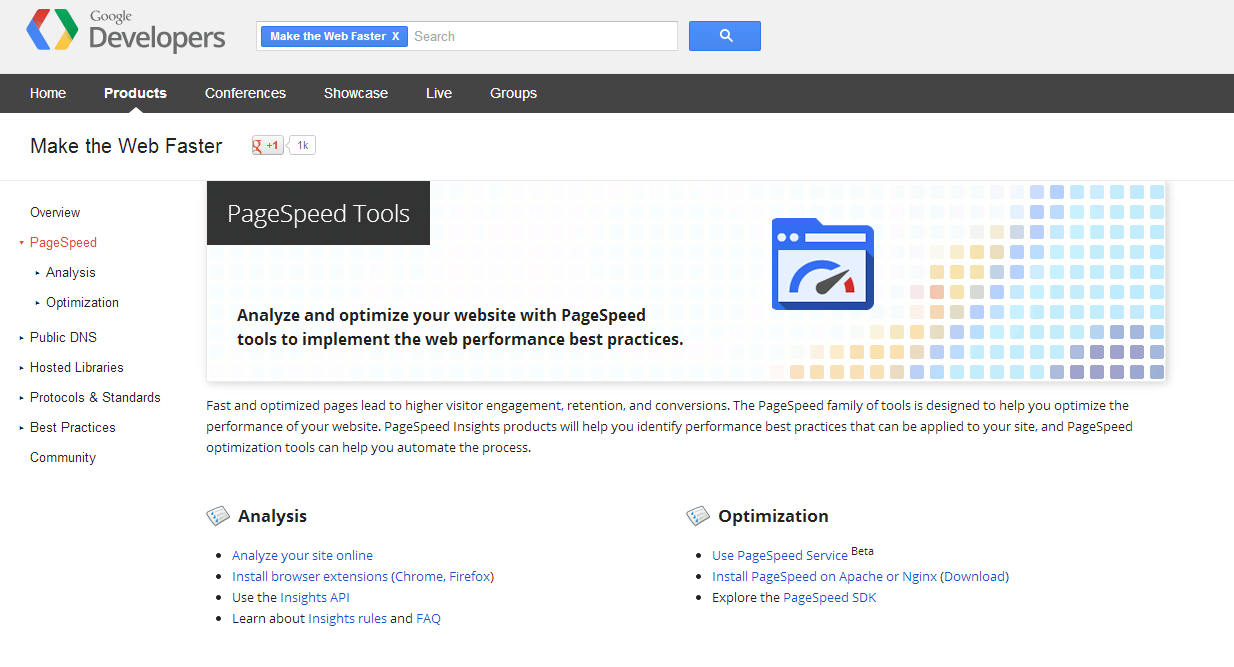Screen dimensions: 1234x667
Task: Click the Make the Web Faster search chip
Action: click(334, 36)
